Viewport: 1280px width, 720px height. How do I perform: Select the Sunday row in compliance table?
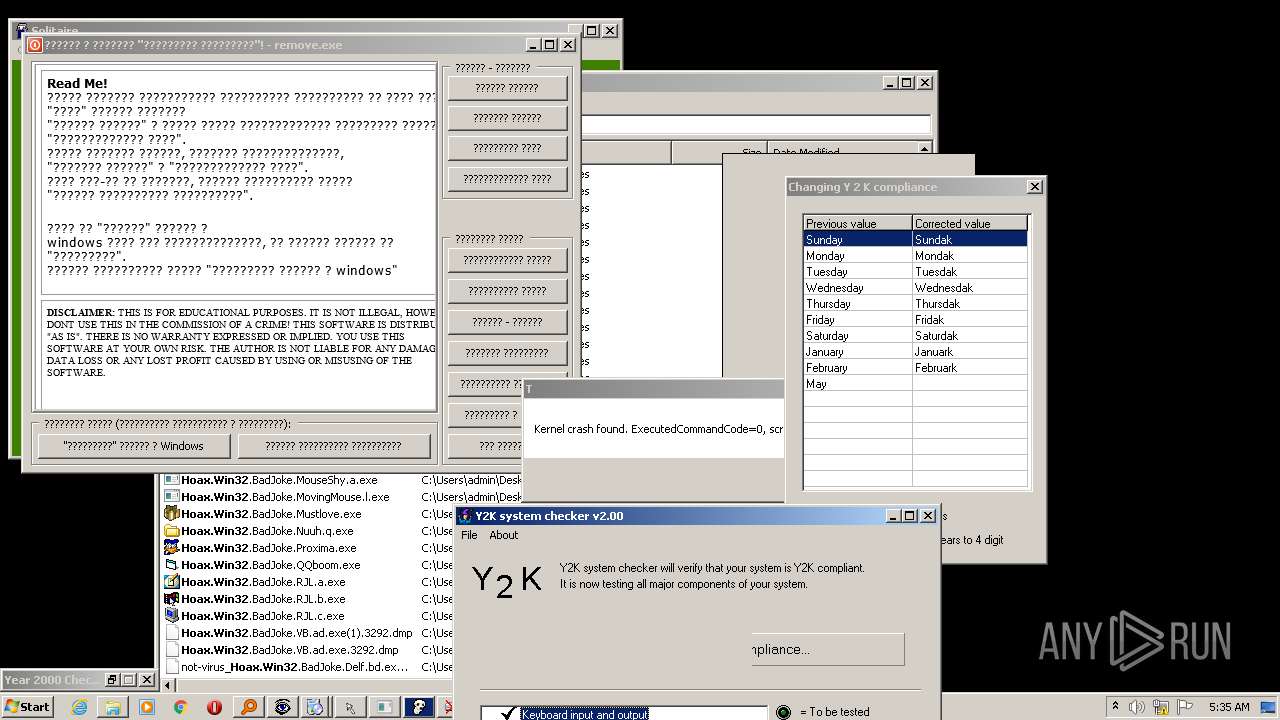(915, 239)
